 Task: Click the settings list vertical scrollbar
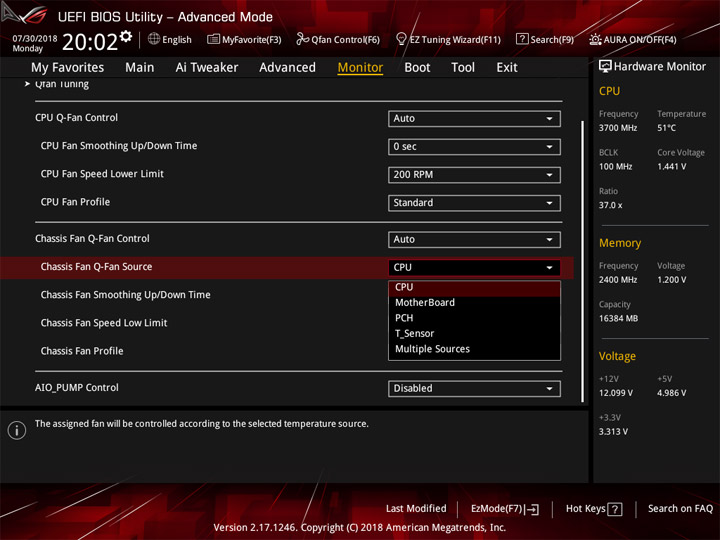[x=583, y=261]
